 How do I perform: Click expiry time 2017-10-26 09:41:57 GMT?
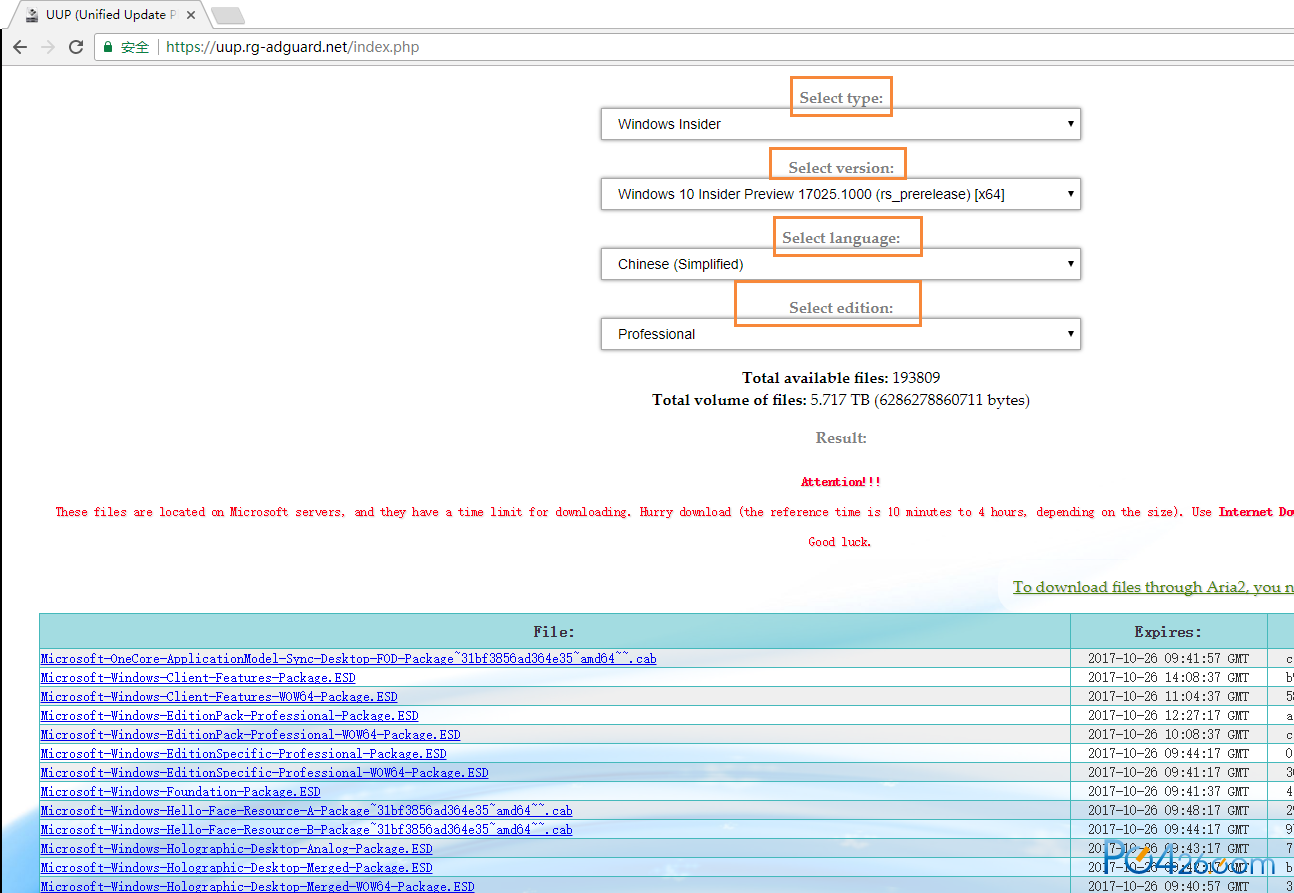(x=1168, y=659)
